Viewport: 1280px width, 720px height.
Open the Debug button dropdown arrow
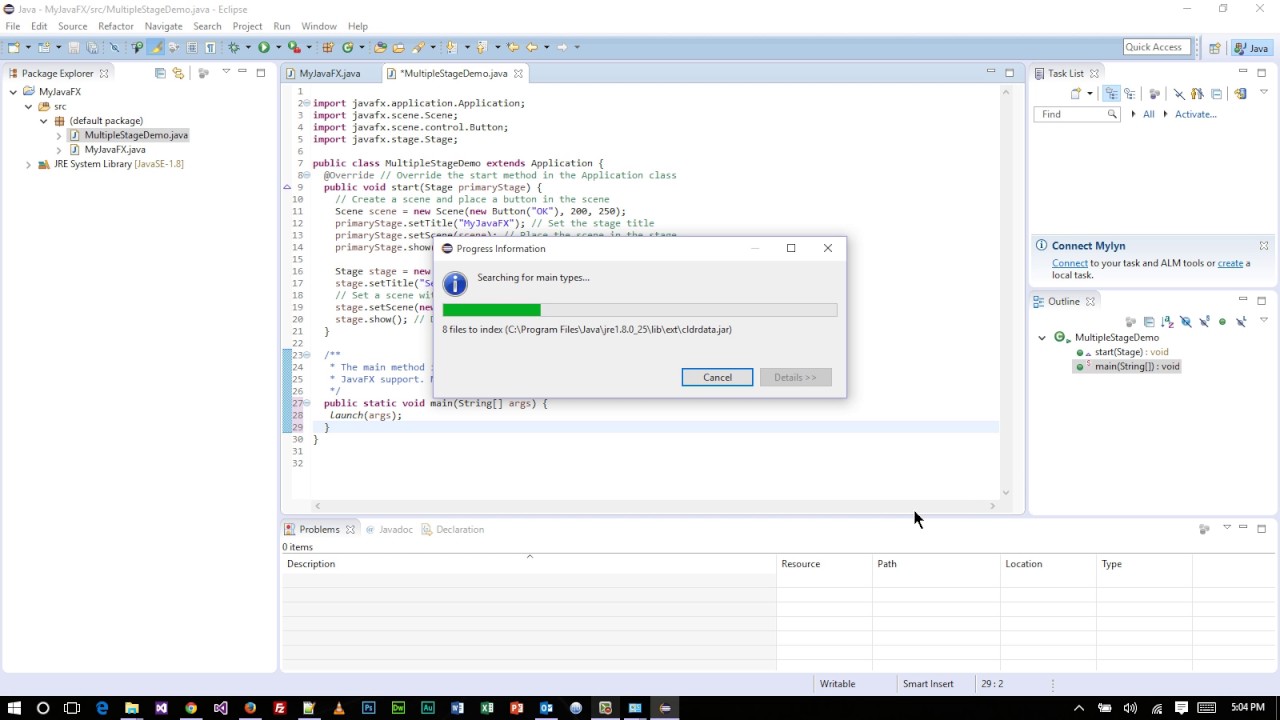tap(247, 47)
